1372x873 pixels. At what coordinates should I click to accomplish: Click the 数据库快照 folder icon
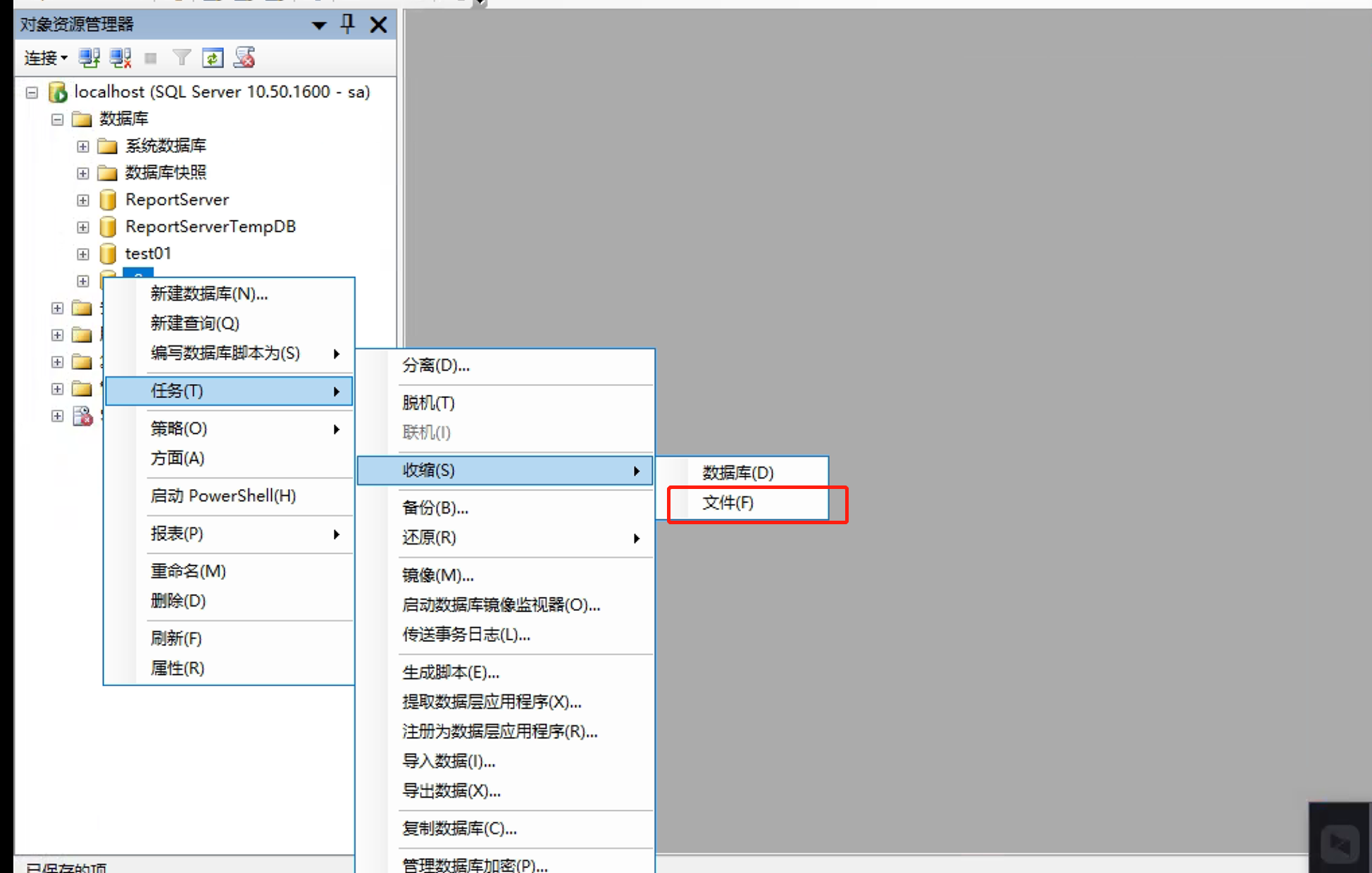click(107, 173)
